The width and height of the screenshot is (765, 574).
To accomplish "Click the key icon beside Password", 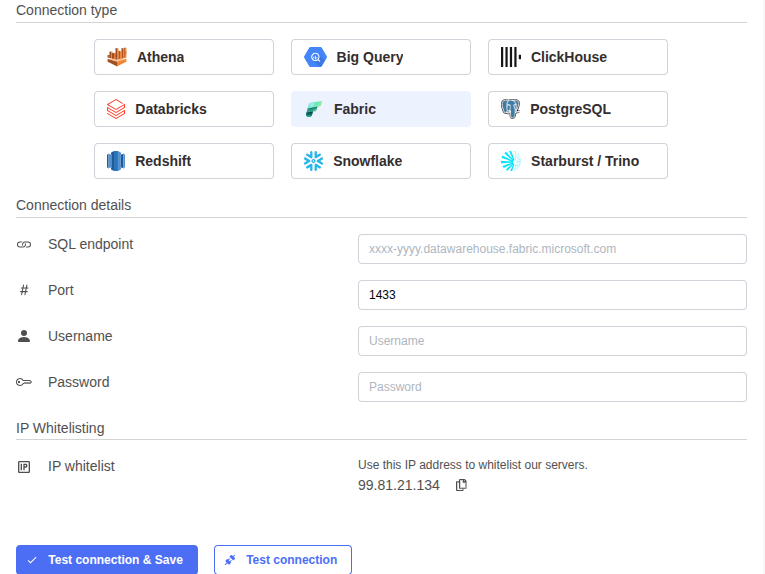I will point(24,382).
